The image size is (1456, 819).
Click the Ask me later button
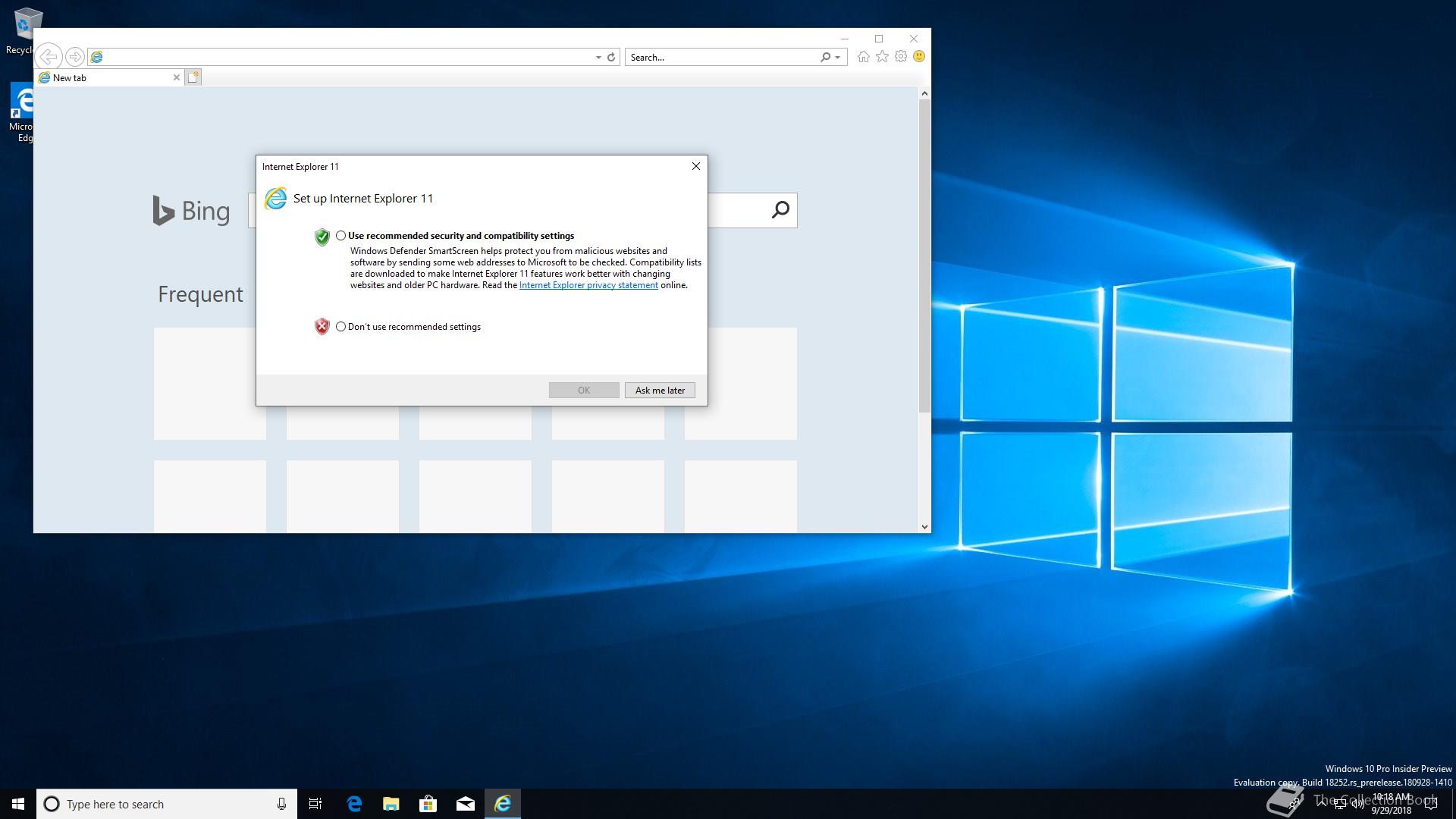[660, 390]
